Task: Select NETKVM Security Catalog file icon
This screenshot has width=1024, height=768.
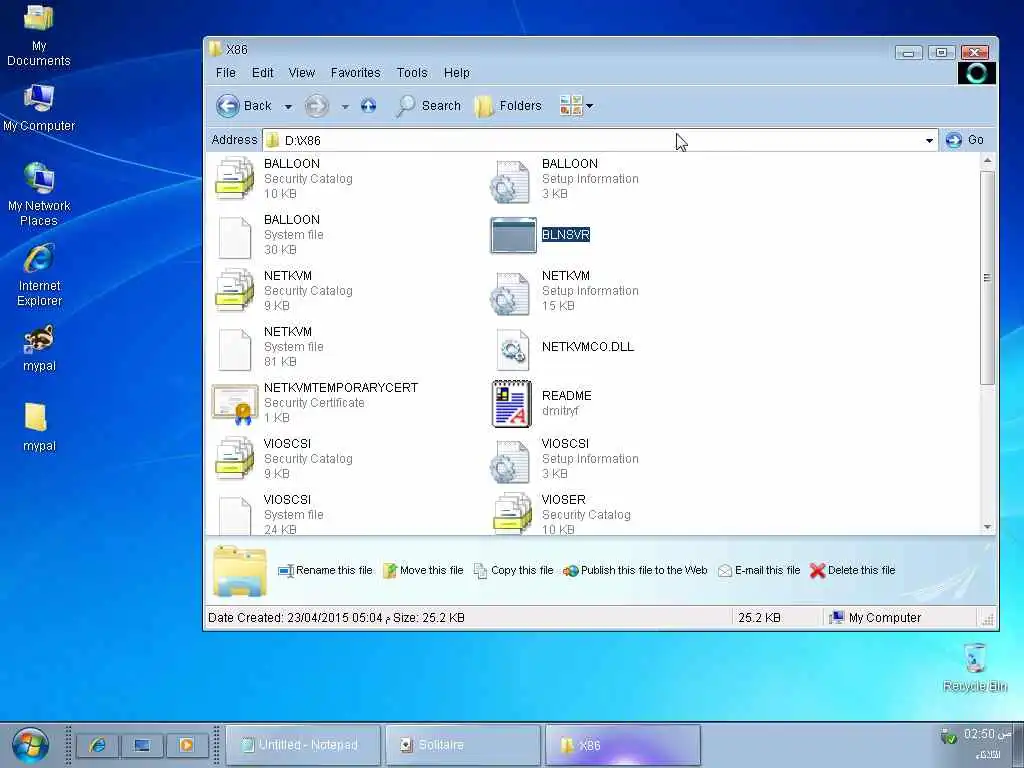Action: (x=234, y=290)
